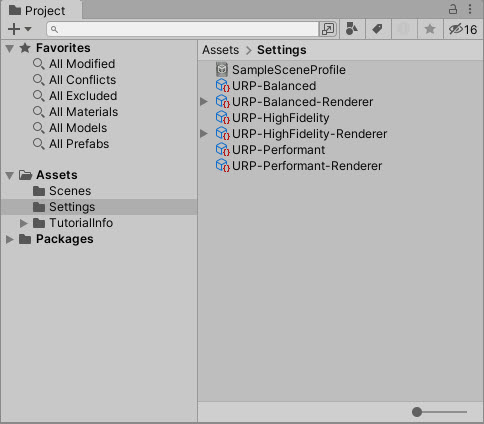Select the Packages folder
Viewport: 484px width, 424px height.
pos(65,239)
